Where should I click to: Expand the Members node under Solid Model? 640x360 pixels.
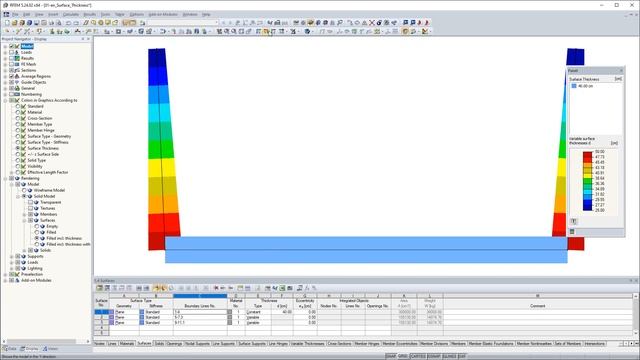tap(24, 214)
